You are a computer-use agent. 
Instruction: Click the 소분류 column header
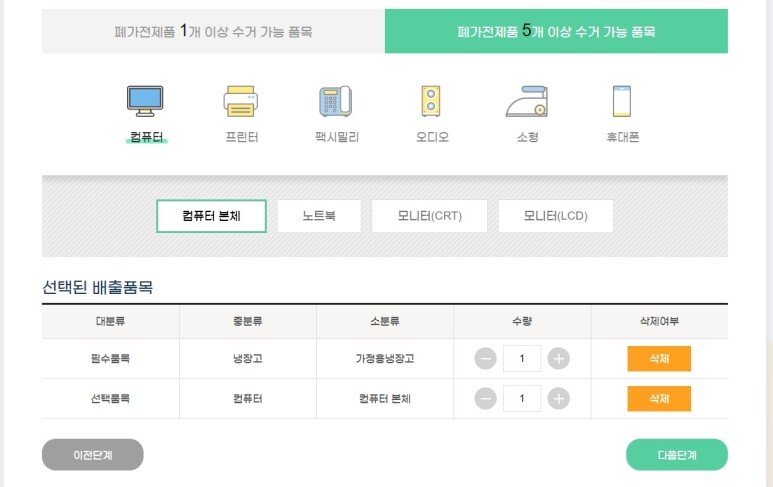point(385,321)
